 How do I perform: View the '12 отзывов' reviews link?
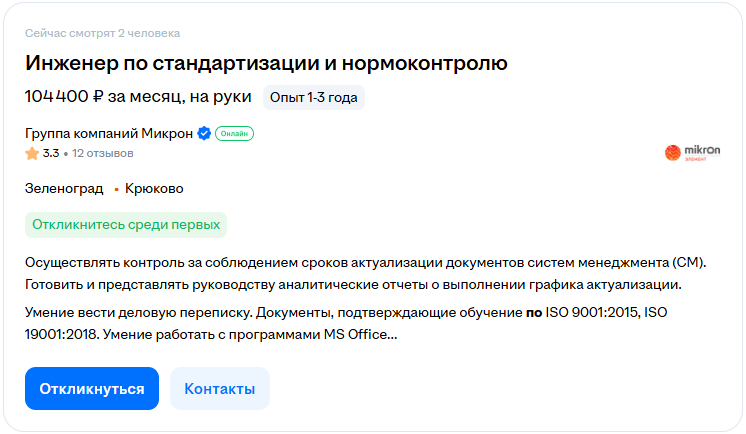click(x=102, y=153)
